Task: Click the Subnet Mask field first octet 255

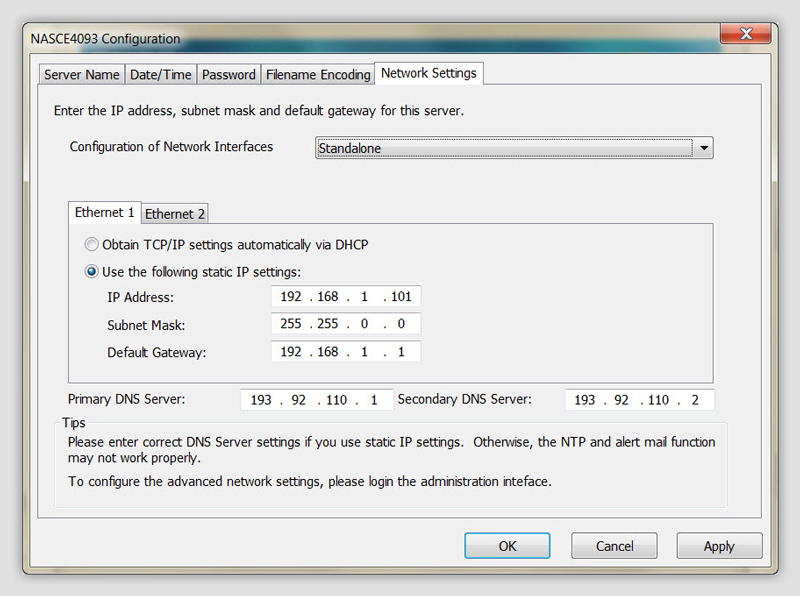Action: 291,324
